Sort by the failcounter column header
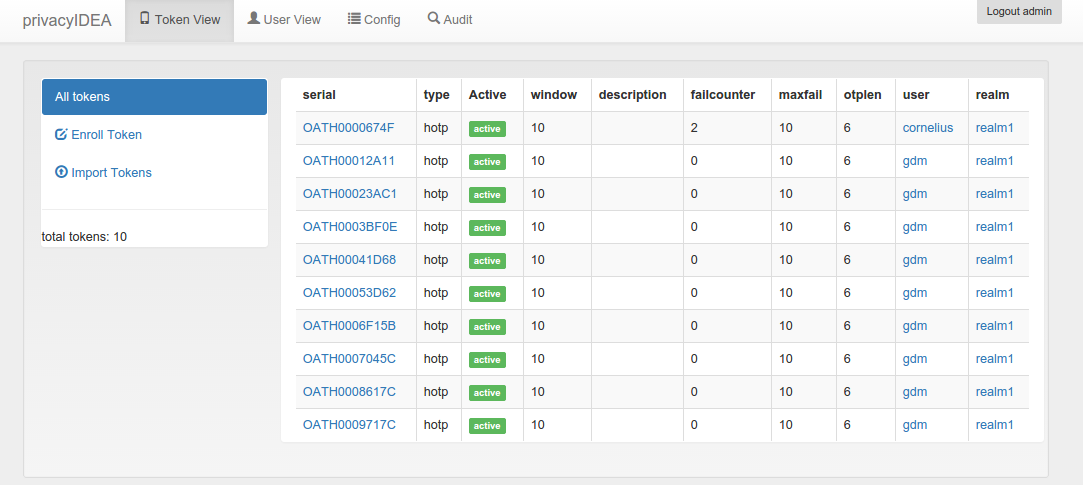 click(722, 95)
